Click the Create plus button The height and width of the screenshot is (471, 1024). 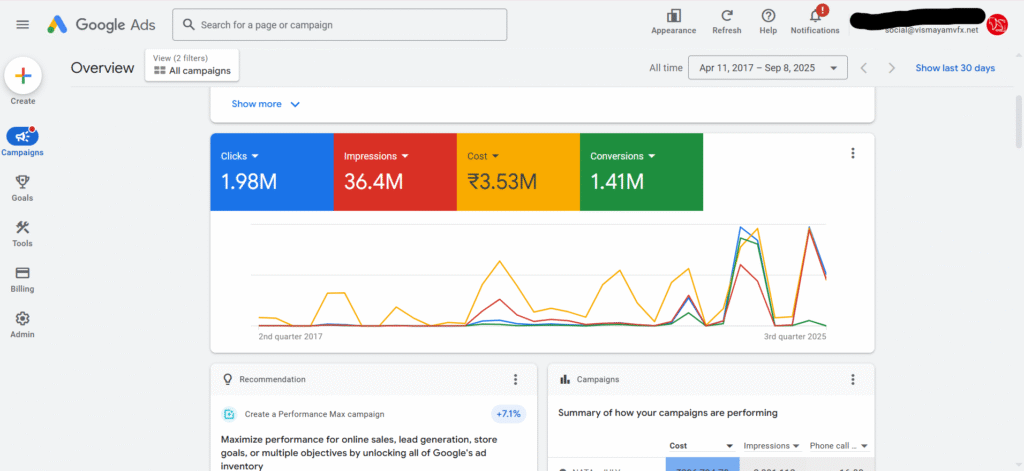pyautogui.click(x=23, y=76)
